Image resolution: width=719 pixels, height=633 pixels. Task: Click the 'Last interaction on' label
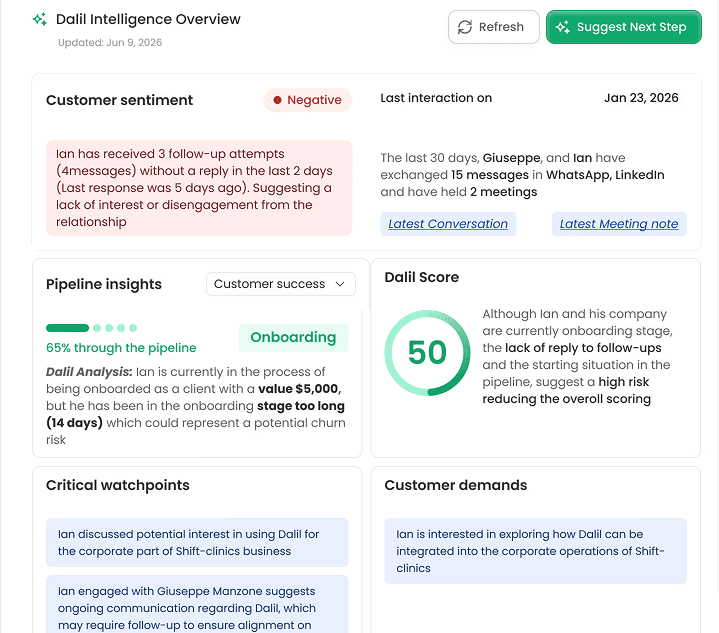[x=436, y=98]
